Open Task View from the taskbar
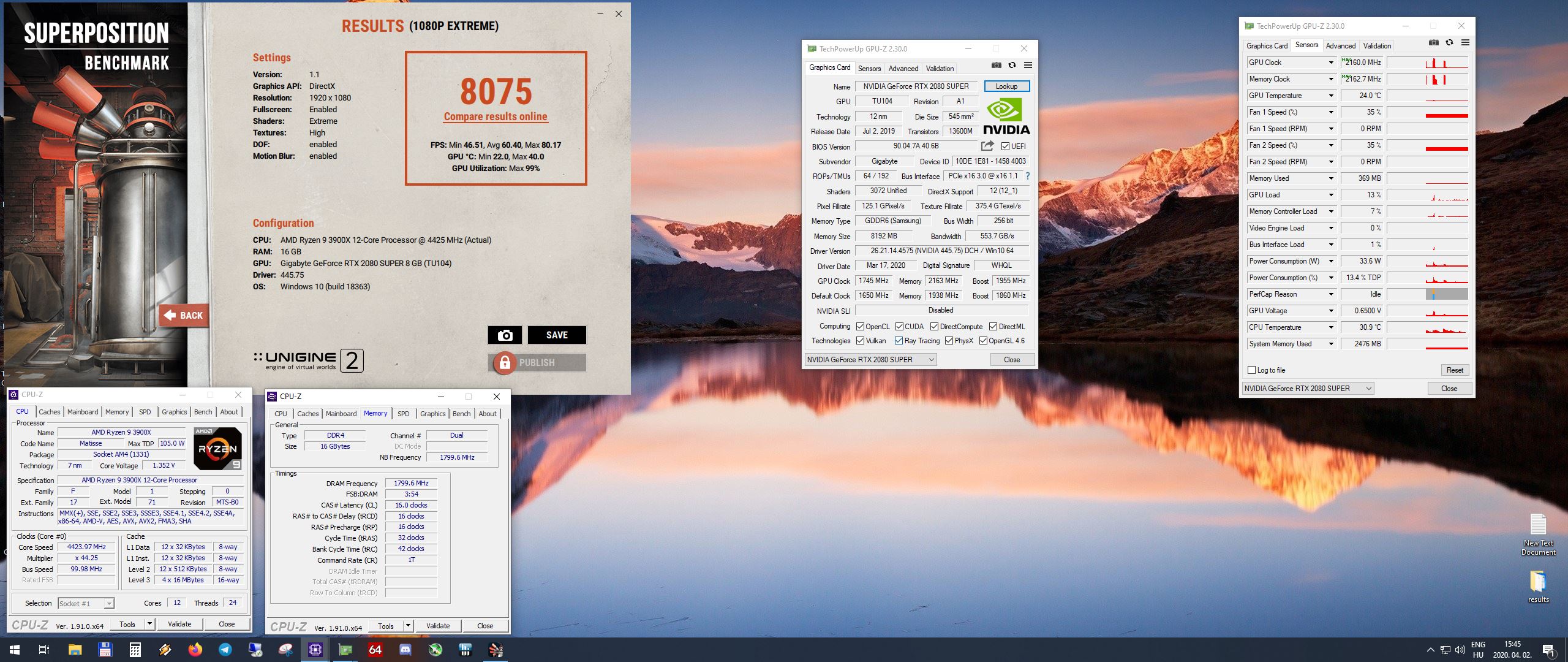 coord(44,650)
